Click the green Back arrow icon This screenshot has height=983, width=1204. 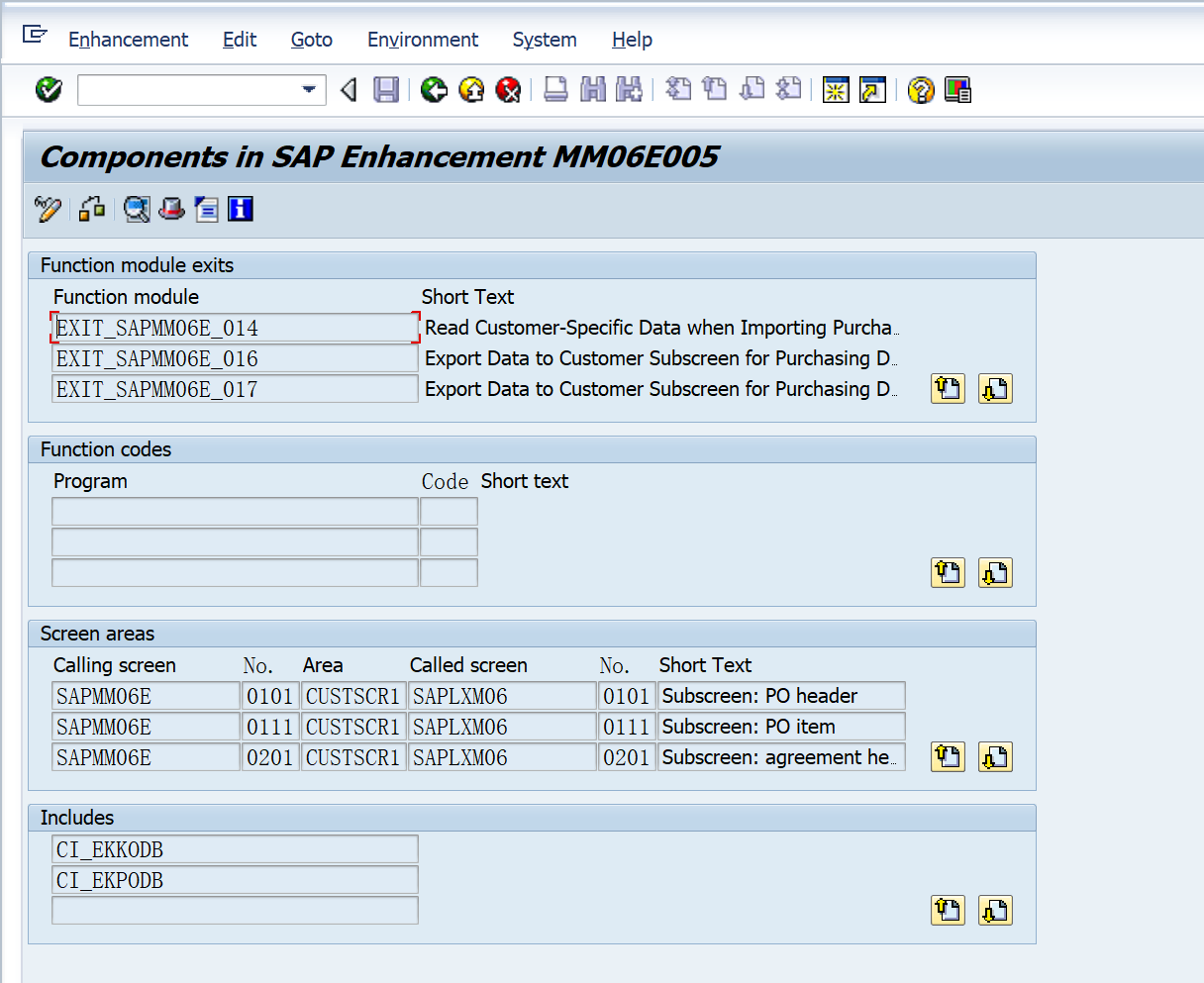point(434,90)
